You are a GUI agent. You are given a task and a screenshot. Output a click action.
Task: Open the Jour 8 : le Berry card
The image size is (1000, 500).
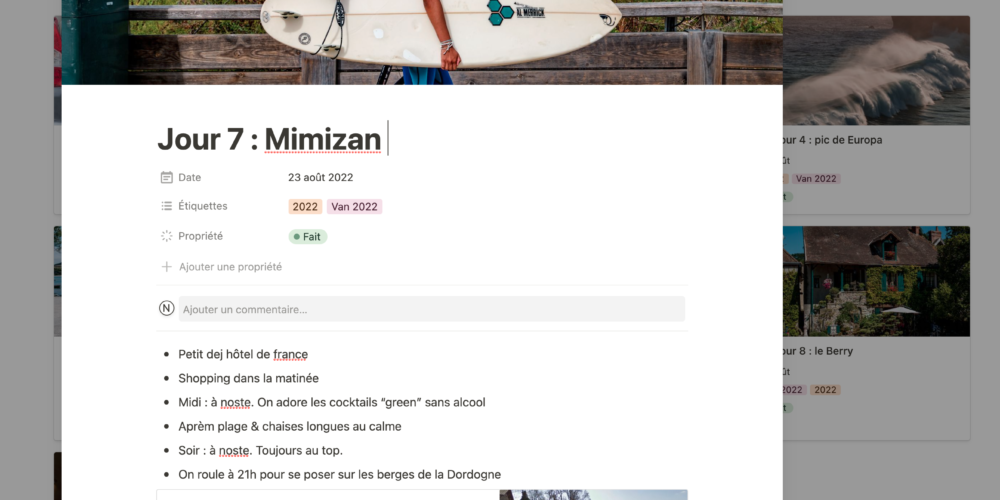tap(876, 333)
